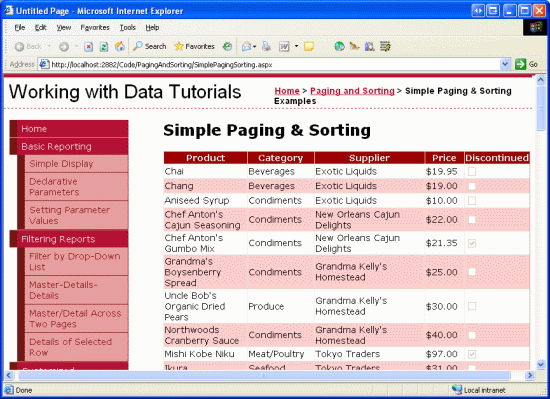Open the Search toolbar button

(x=150, y=46)
